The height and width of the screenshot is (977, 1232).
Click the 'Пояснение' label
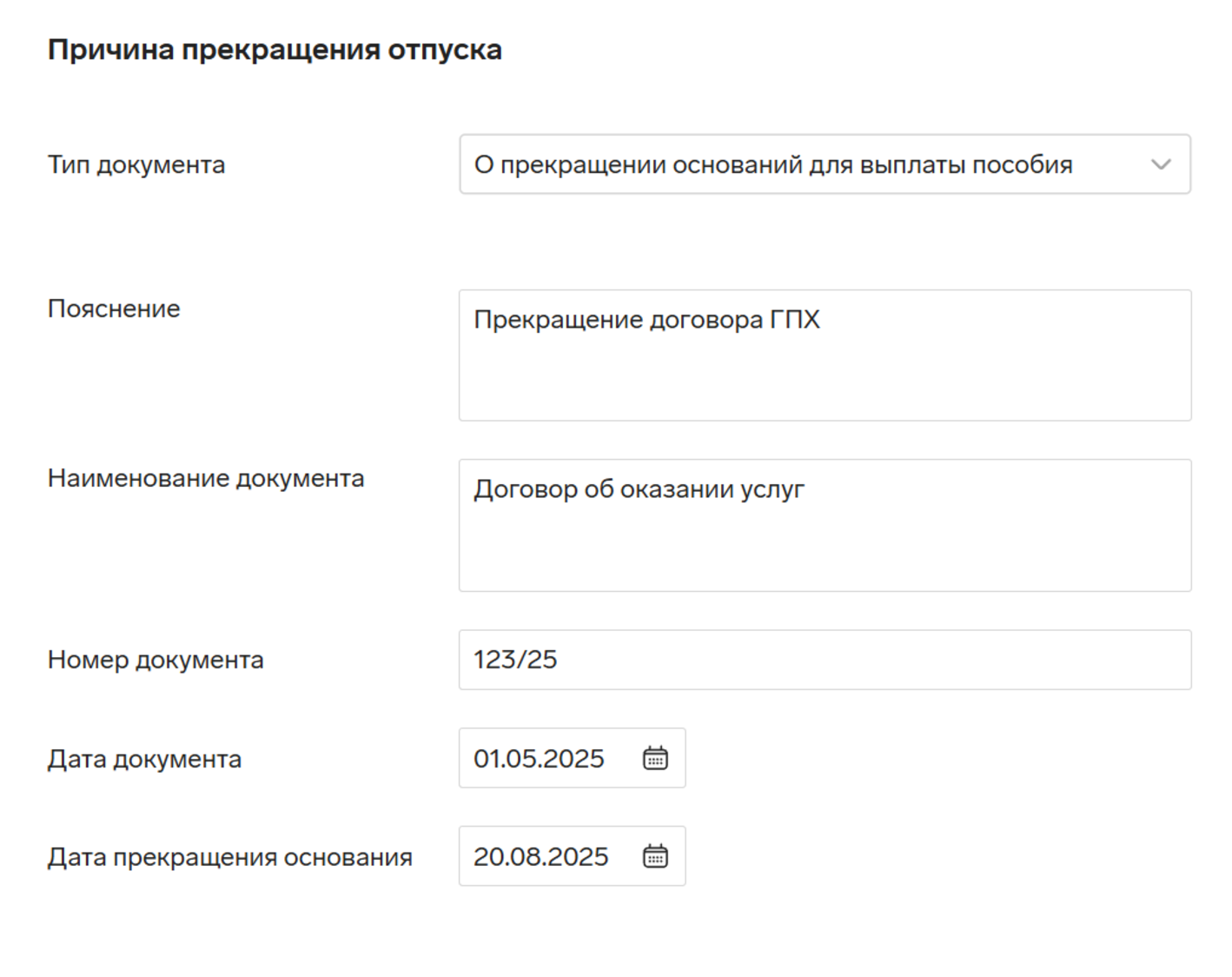114,309
